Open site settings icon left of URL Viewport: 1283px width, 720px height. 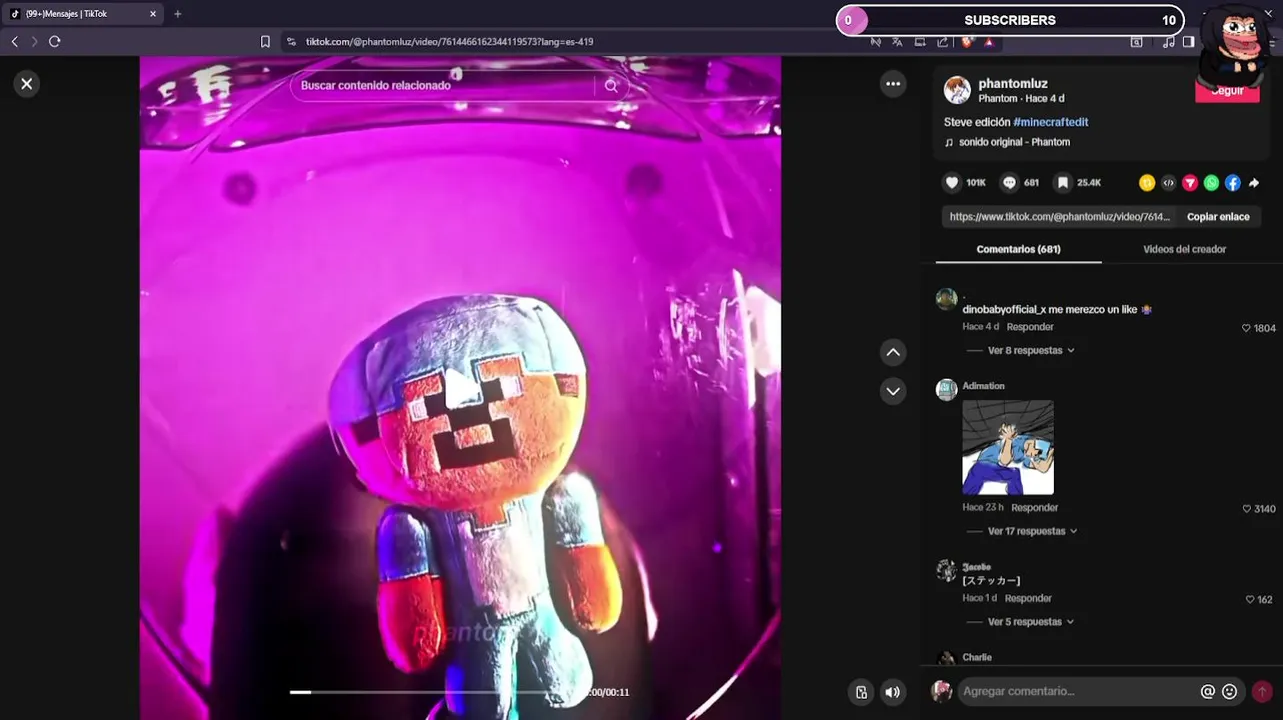point(291,42)
